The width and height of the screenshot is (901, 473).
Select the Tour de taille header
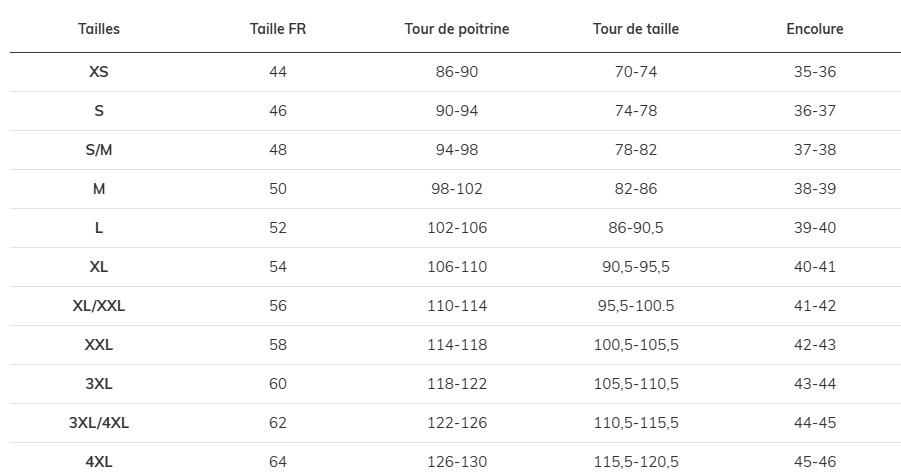pyautogui.click(x=636, y=29)
